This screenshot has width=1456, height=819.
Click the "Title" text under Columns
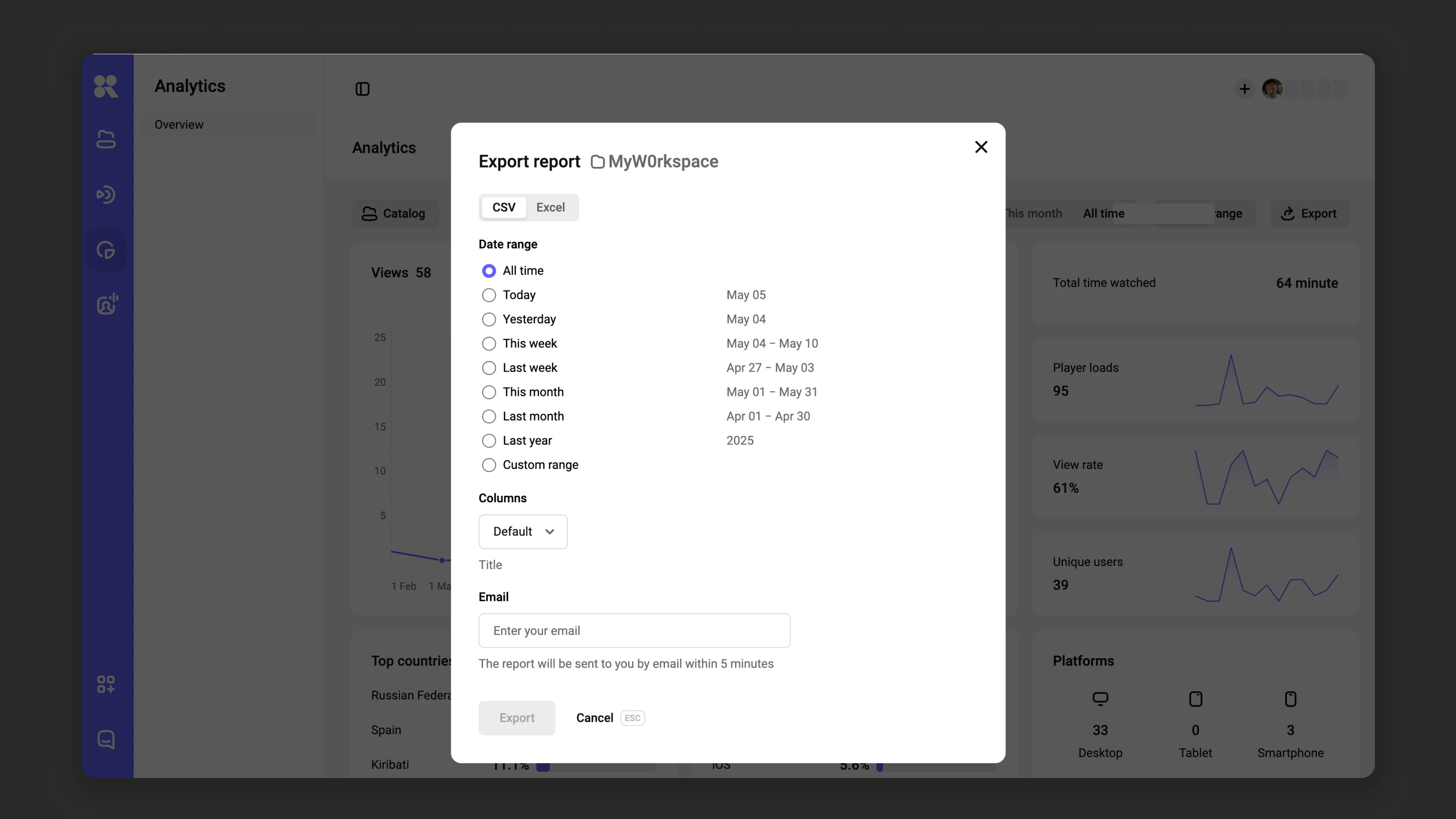click(490, 565)
